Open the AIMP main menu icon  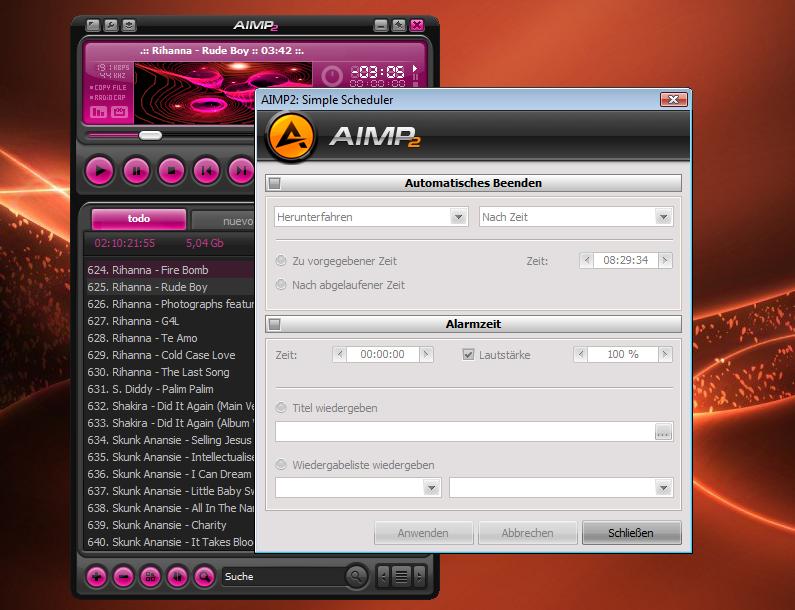click(93, 25)
